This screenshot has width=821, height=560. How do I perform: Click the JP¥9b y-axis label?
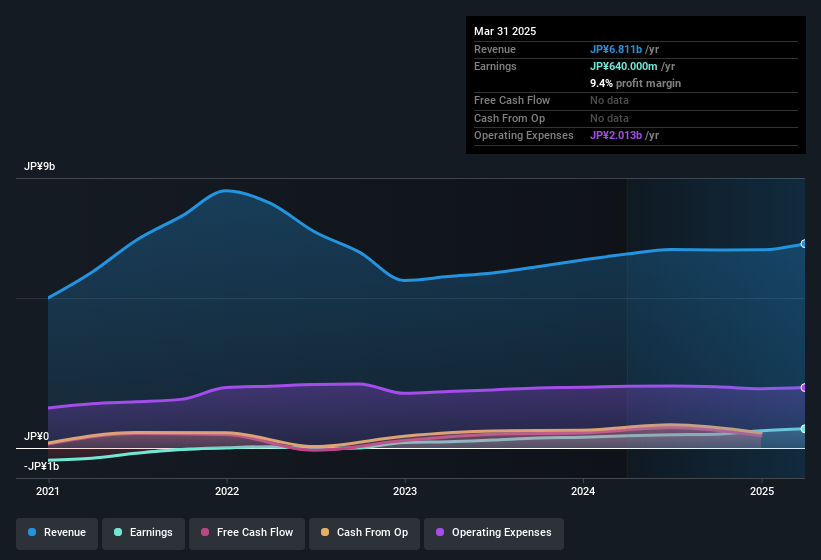pyautogui.click(x=39, y=166)
